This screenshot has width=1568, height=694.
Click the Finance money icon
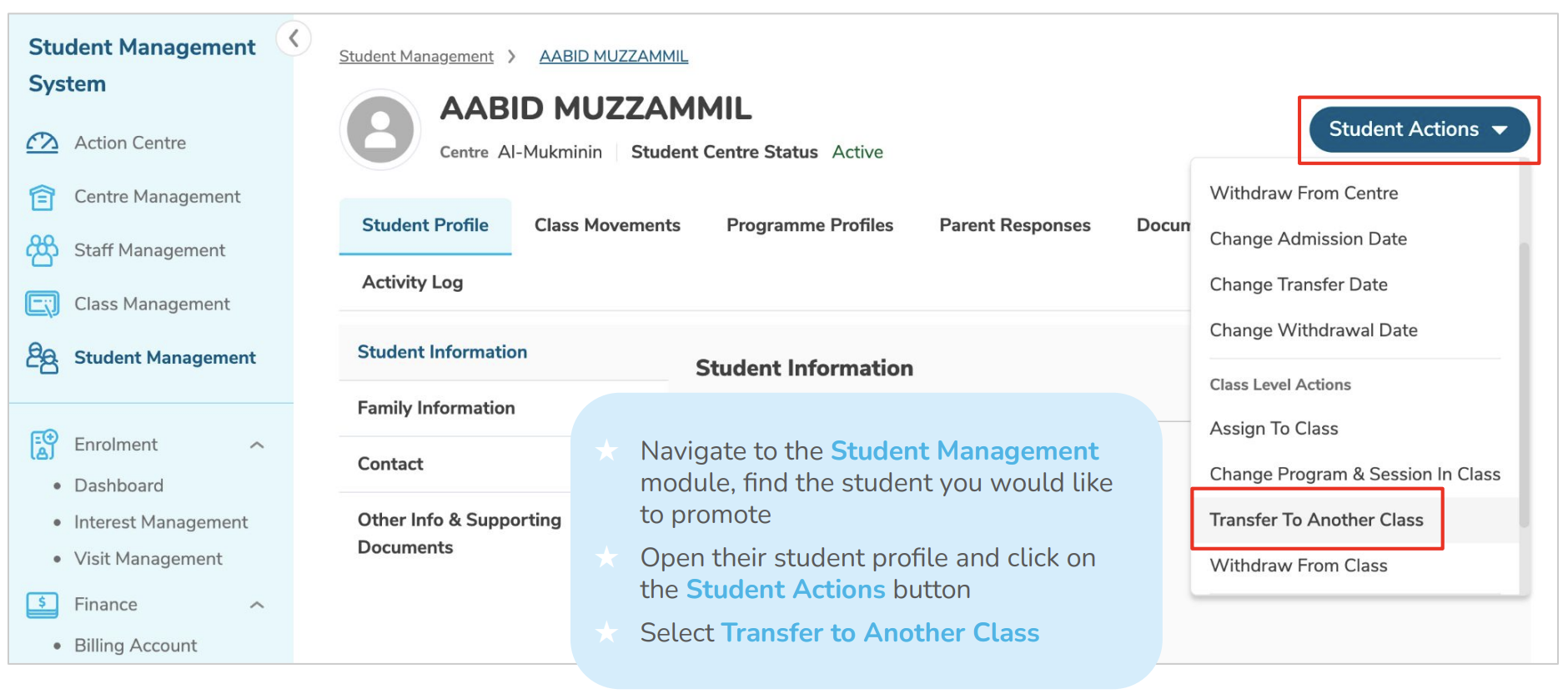[x=42, y=605]
